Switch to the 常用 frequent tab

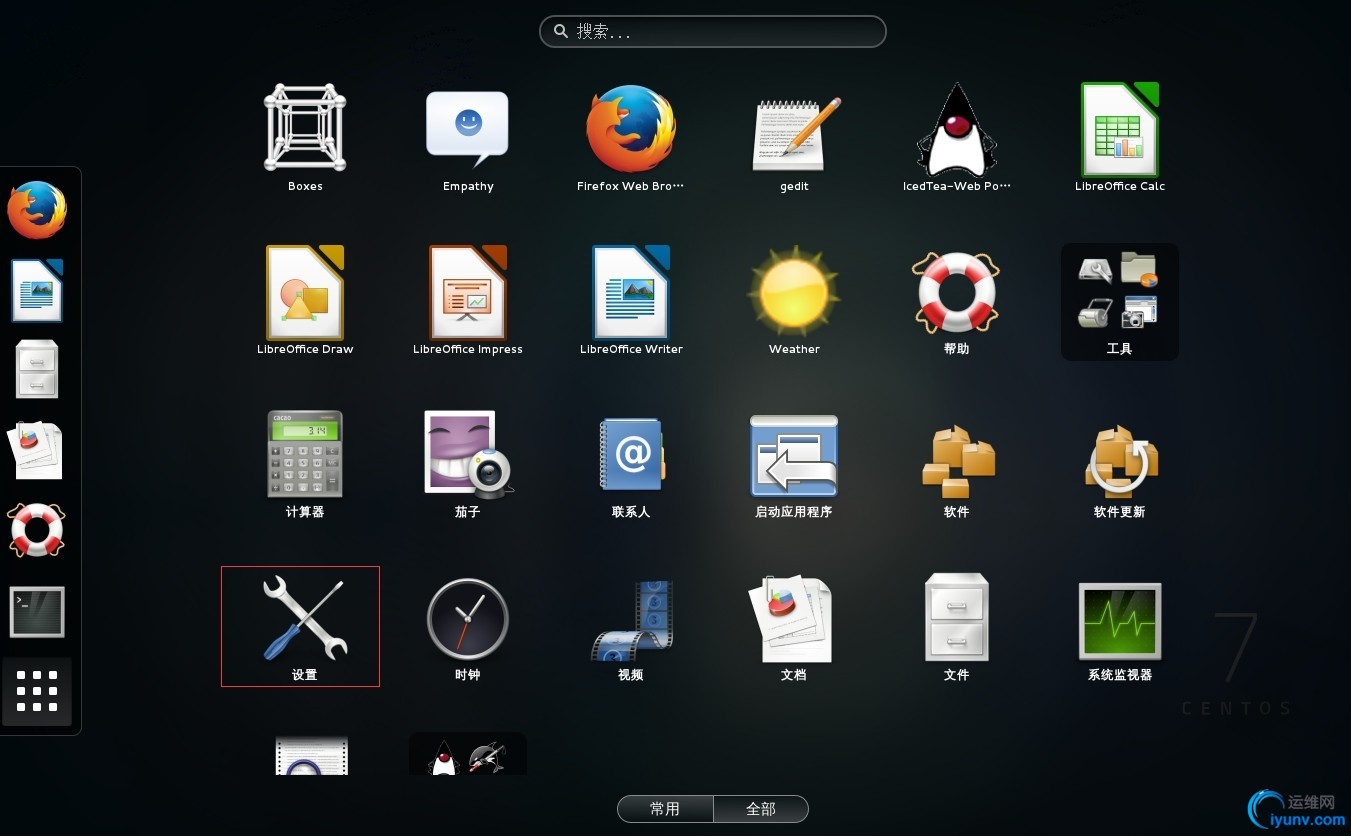point(665,809)
